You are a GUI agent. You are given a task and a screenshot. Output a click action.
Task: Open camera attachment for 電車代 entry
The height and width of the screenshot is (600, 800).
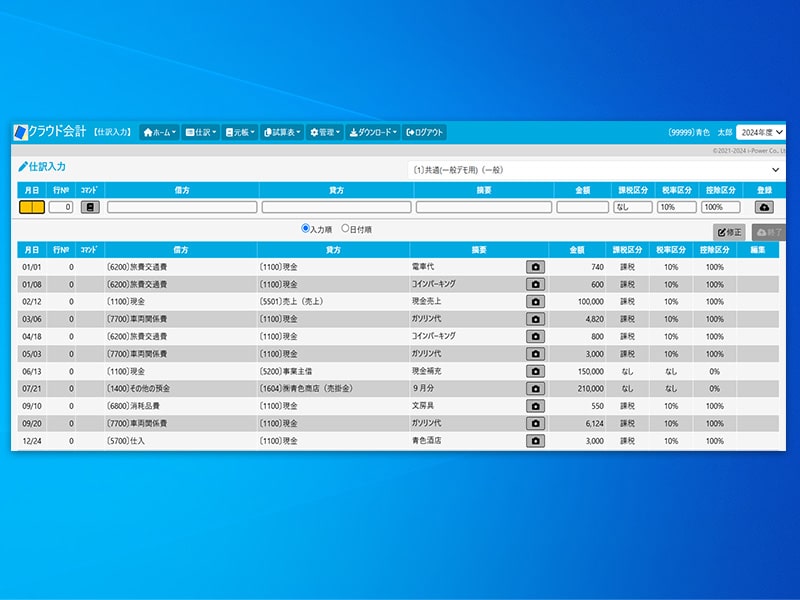[535, 268]
